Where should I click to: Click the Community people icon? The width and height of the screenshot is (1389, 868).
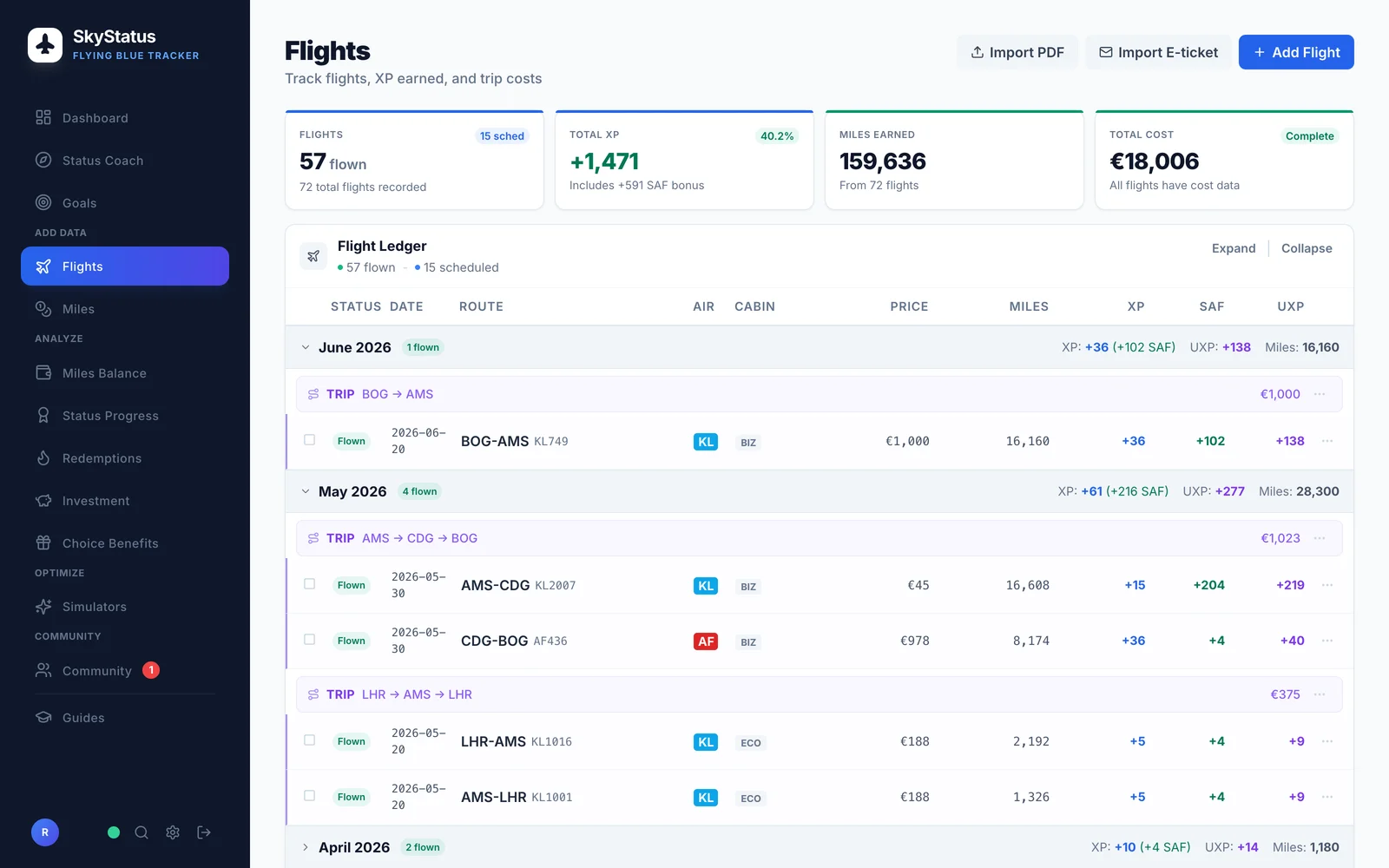(x=43, y=670)
